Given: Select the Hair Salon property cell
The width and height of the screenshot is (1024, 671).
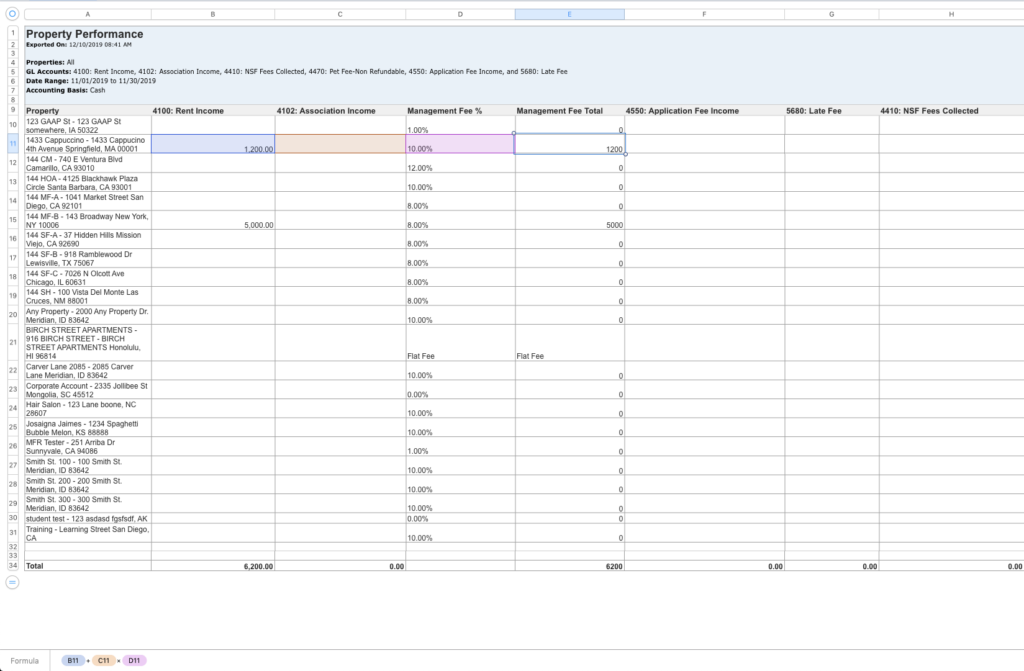Looking at the screenshot, I should point(88,409).
